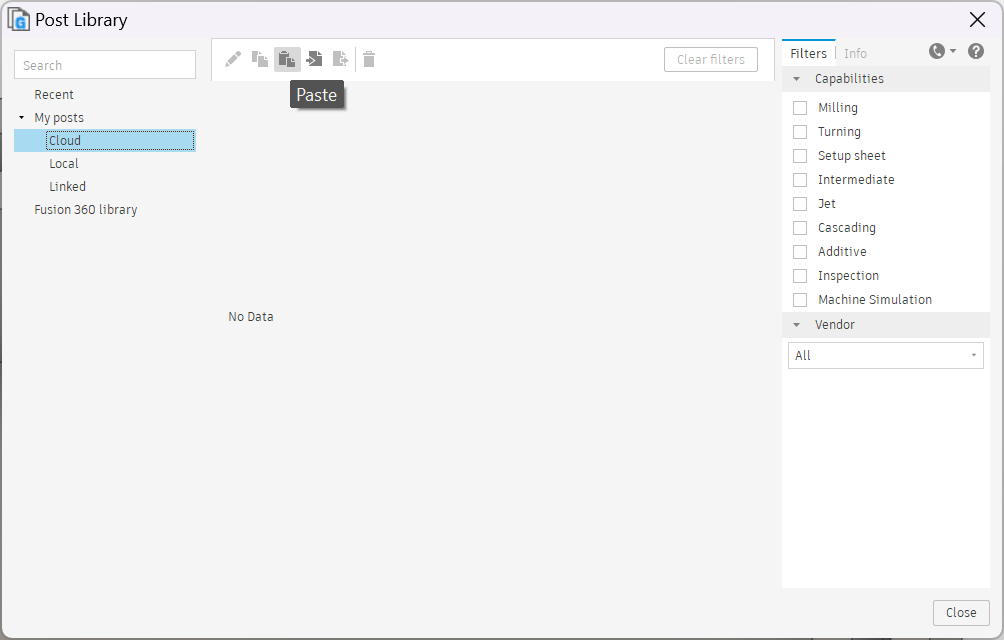Tick the Turning checkbox
The width and height of the screenshot is (1004, 640).
pos(800,132)
